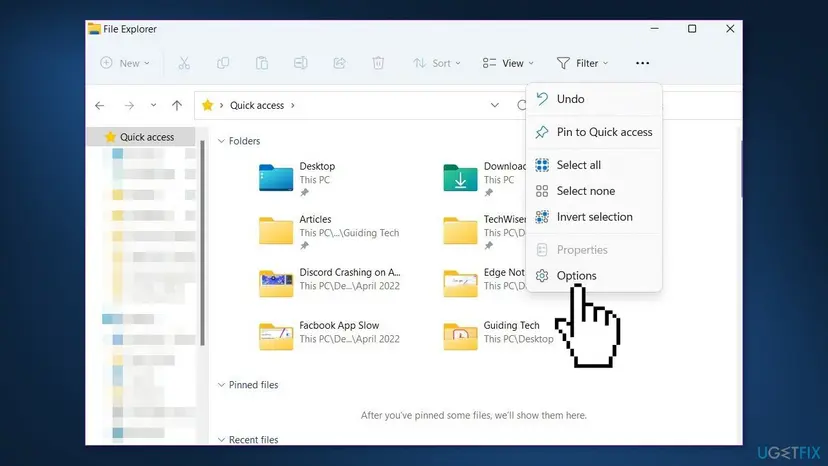The image size is (828, 466).
Task: Open Options from the menu
Action: (x=594, y=276)
